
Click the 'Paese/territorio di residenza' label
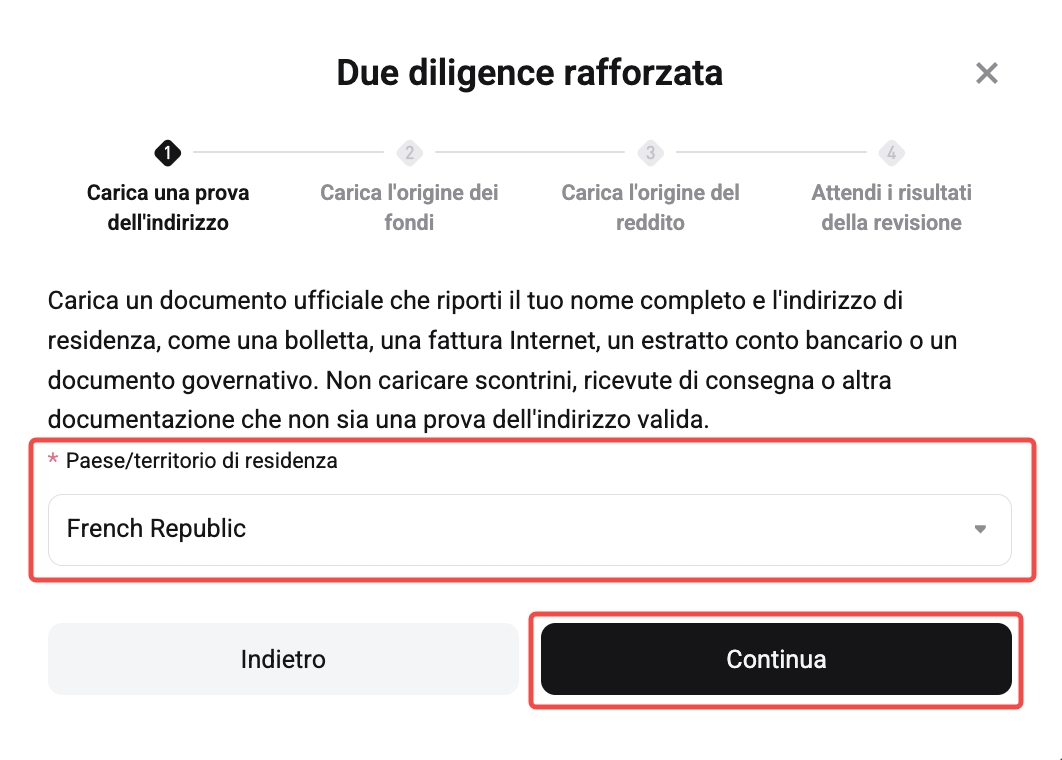202,461
